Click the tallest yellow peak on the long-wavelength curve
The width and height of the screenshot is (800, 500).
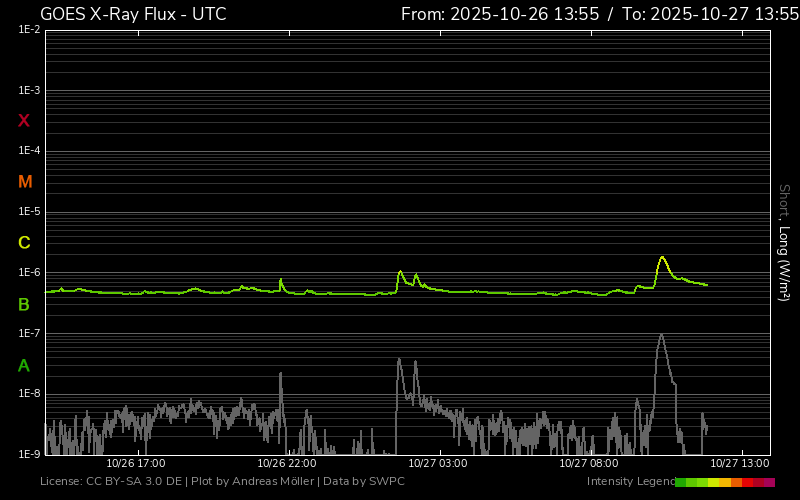[662, 258]
